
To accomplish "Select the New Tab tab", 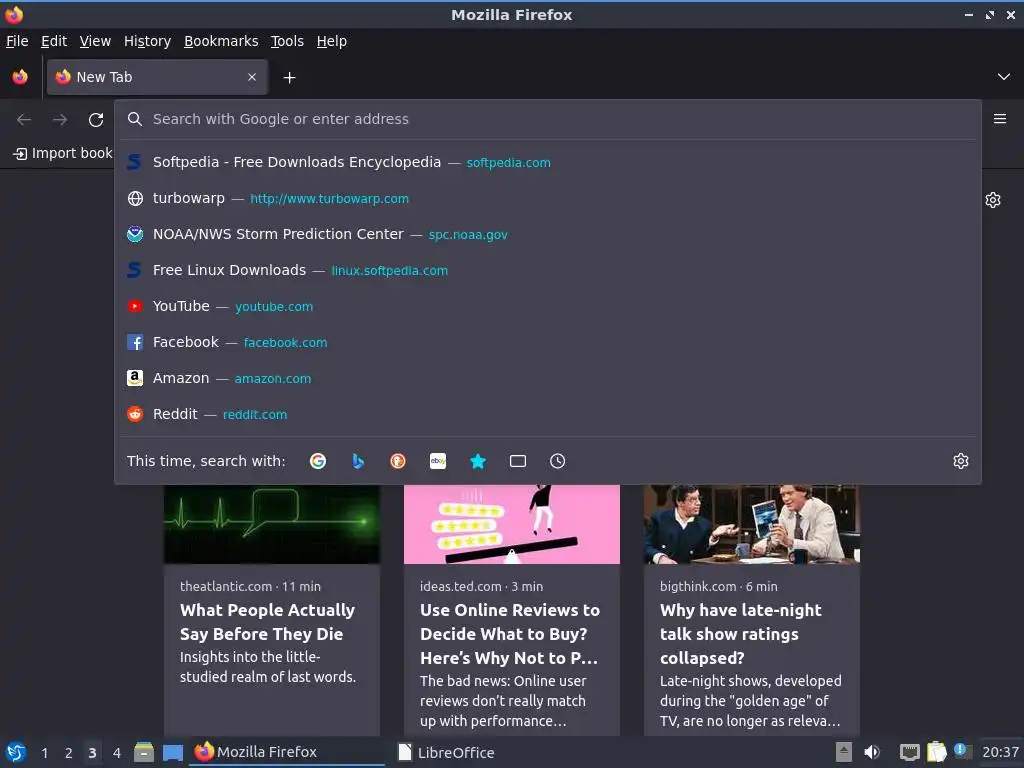I will click(157, 77).
